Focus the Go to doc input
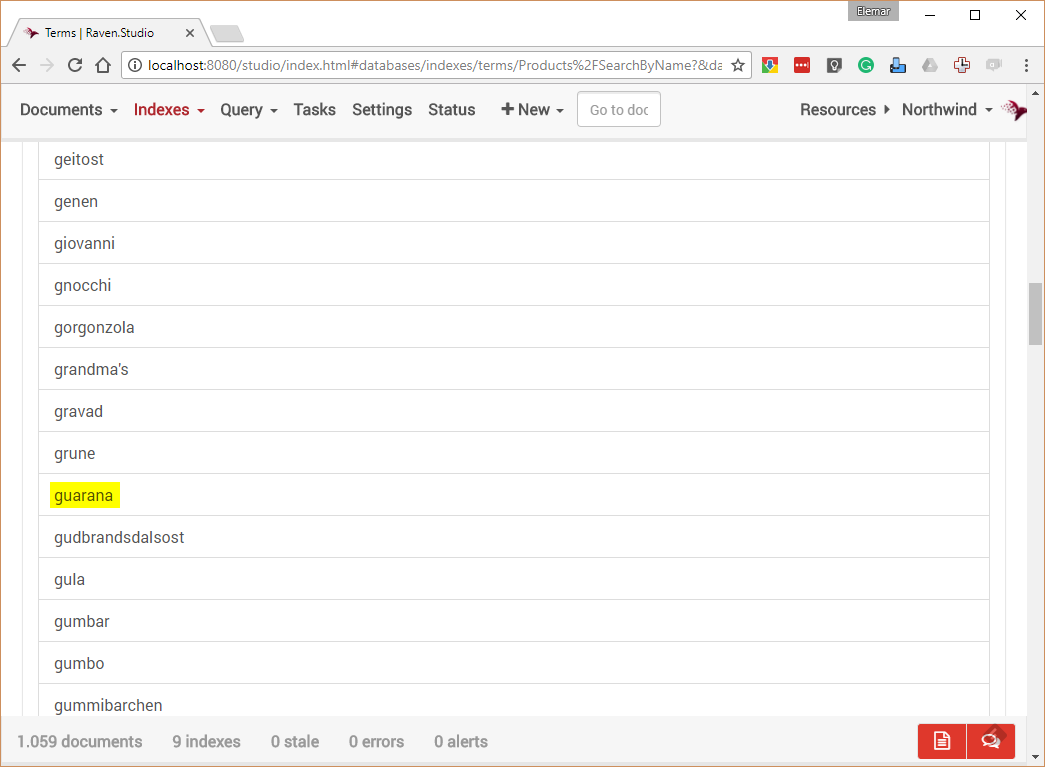Screen dimensions: 1045x767 point(618,109)
